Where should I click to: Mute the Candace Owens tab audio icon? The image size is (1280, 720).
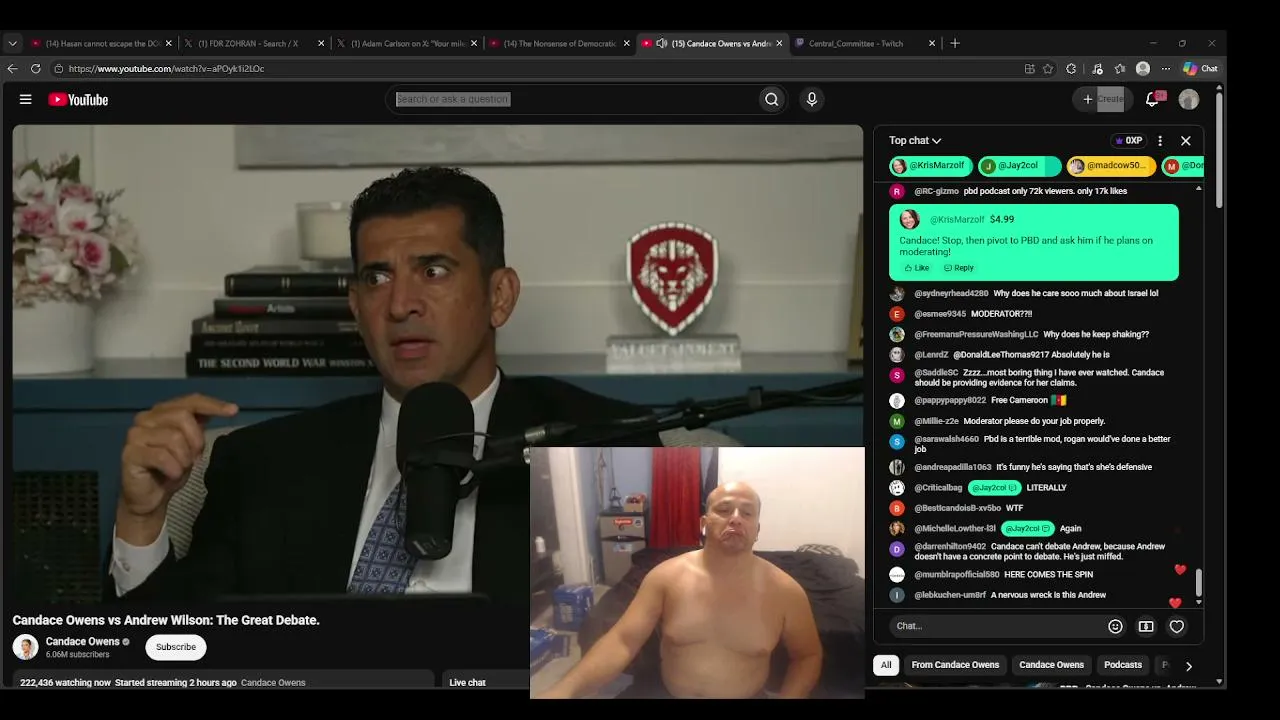662,43
